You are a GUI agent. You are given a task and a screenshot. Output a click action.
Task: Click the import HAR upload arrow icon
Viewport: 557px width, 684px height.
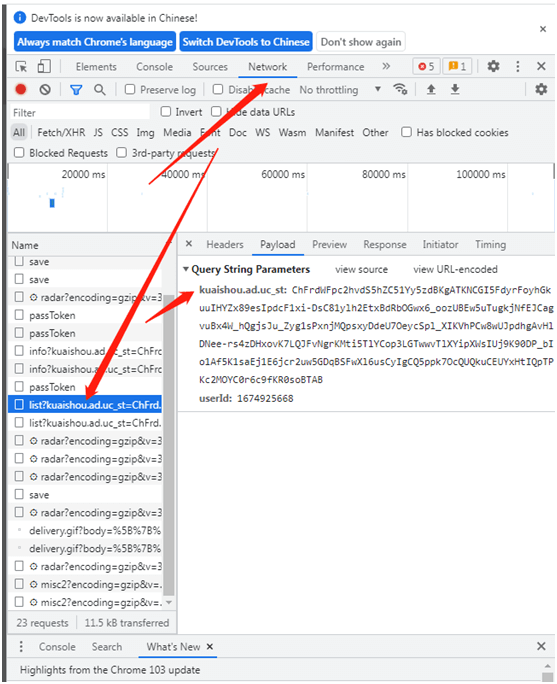[x=431, y=89]
